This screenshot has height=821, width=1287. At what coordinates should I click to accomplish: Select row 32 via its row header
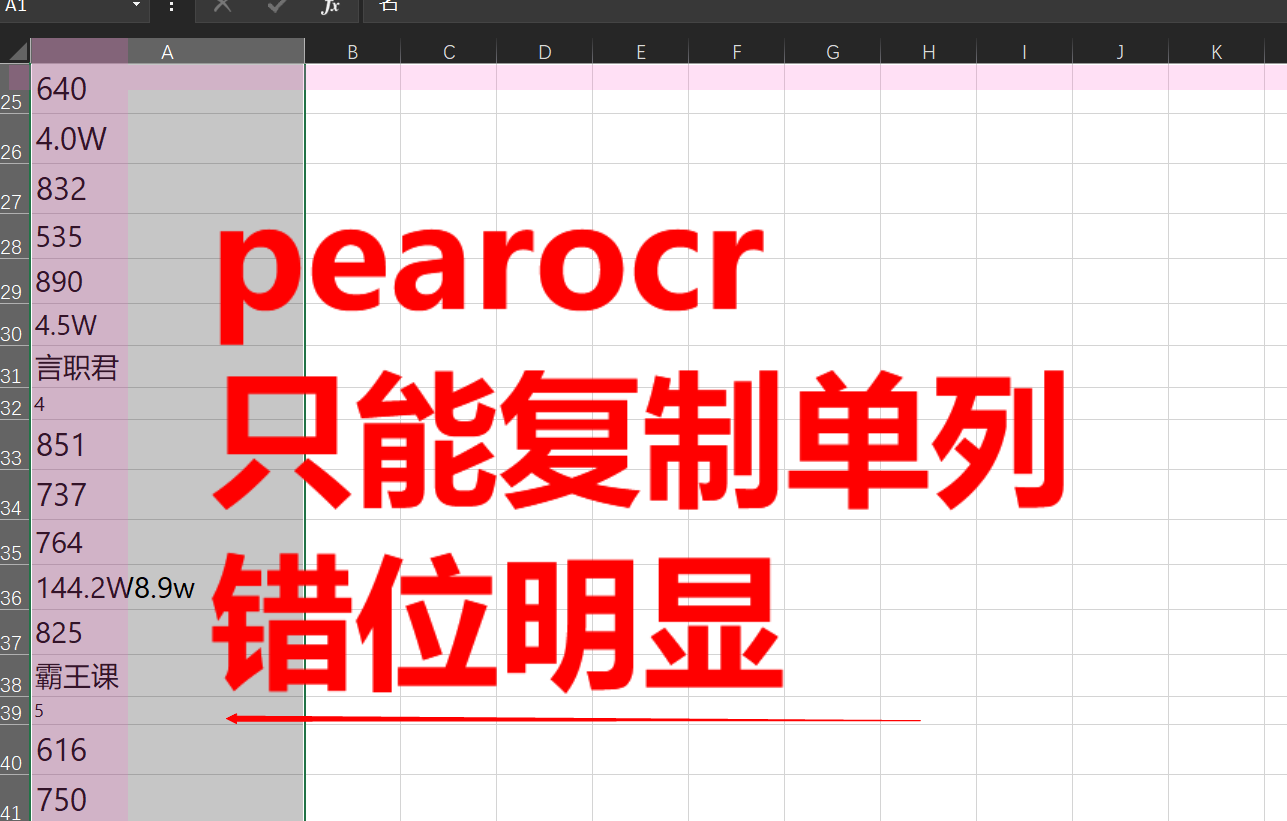15,404
